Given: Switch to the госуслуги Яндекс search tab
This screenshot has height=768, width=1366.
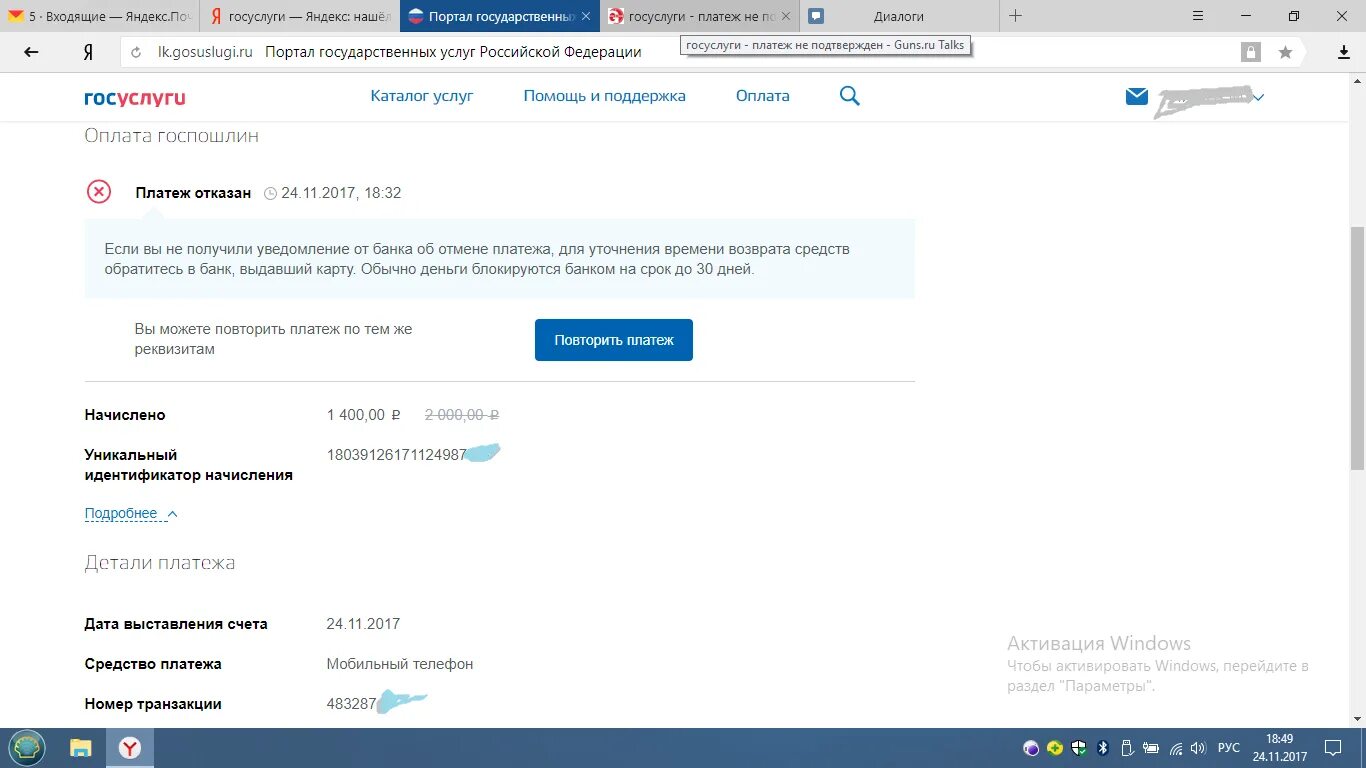Looking at the screenshot, I should pos(300,16).
